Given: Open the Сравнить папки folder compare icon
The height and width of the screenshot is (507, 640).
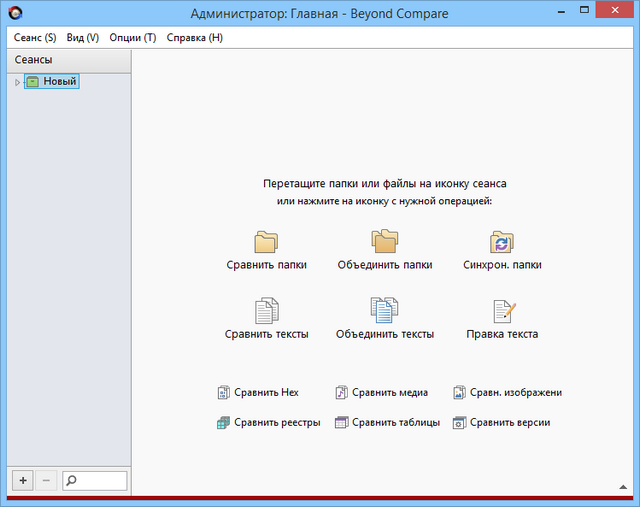Looking at the screenshot, I should click(x=266, y=242).
